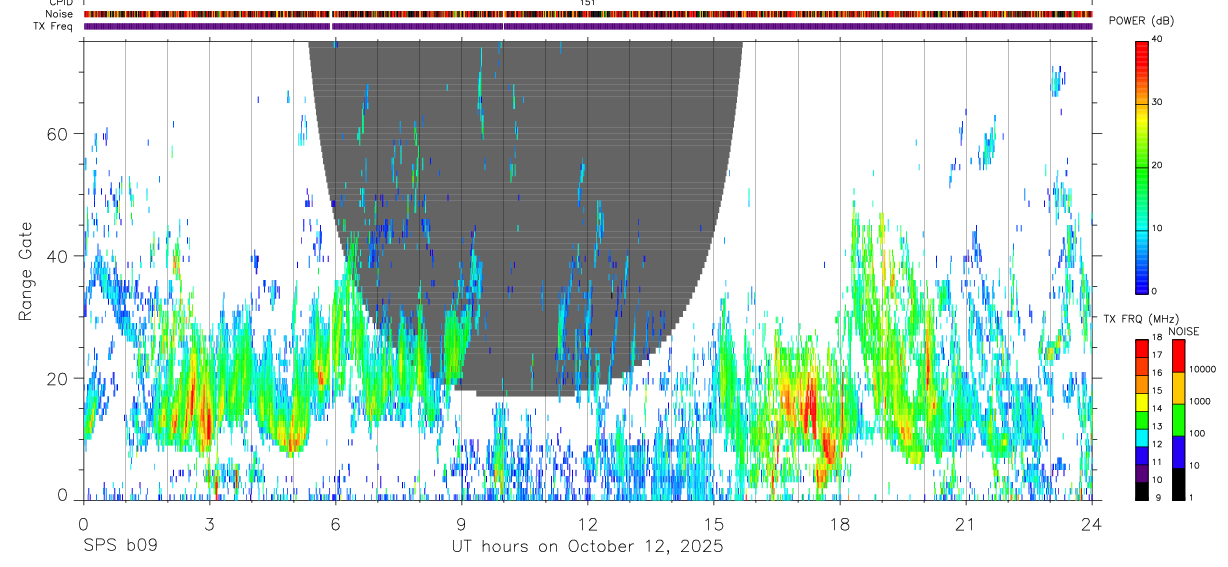The height and width of the screenshot is (567, 1228).
Task: Click the '151' CPID value at top
Action: pyautogui.click(x=588, y=3)
